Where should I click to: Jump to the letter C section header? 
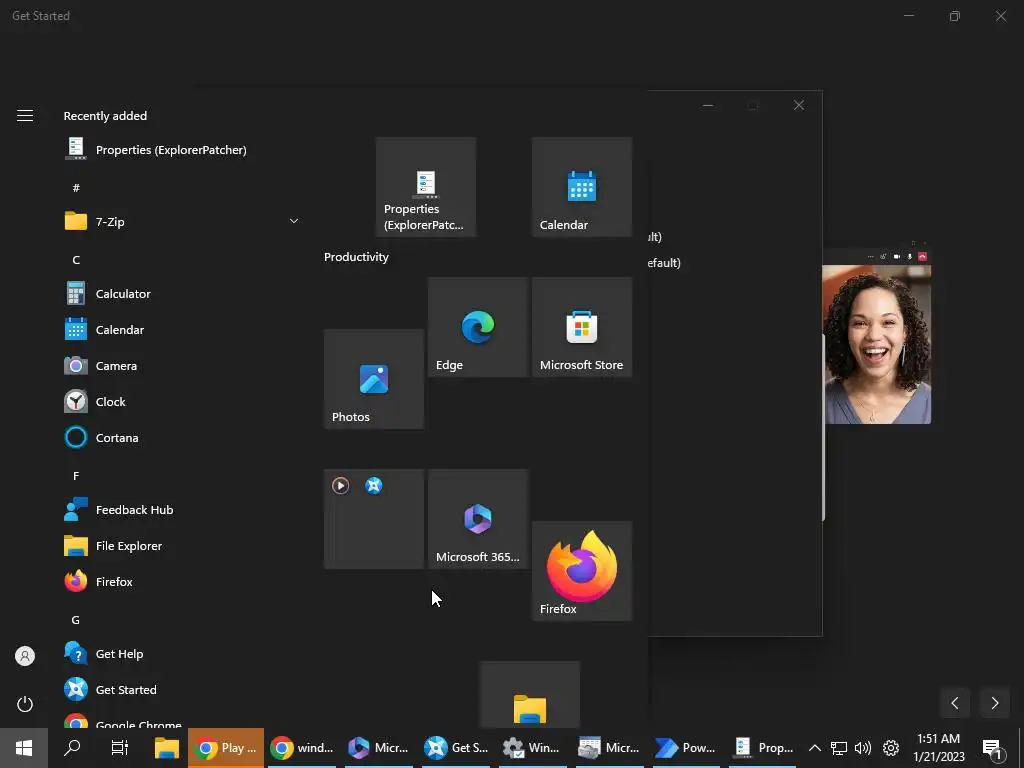(x=76, y=260)
